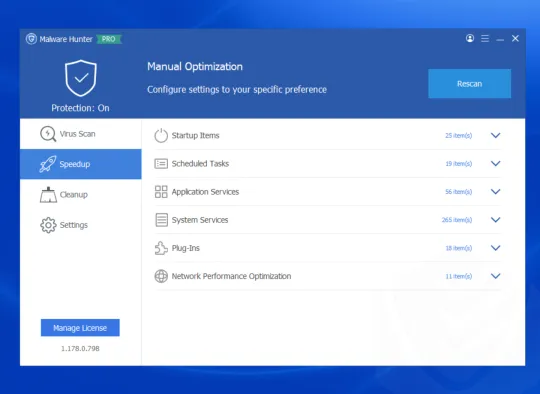Click the "25 item(s)" count for Startup Items

pyautogui.click(x=458, y=136)
